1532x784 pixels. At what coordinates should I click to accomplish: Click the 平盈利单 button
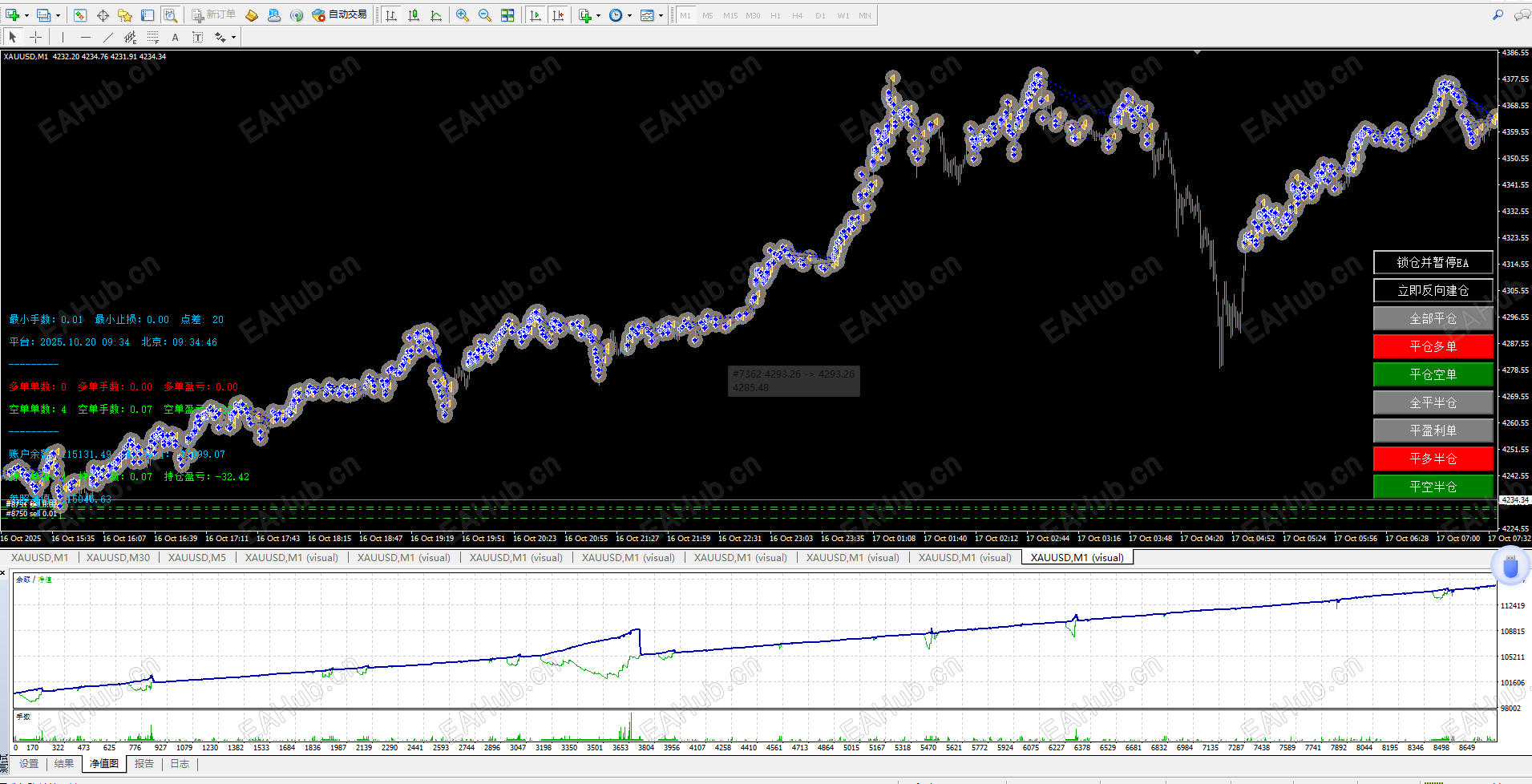click(x=1433, y=430)
